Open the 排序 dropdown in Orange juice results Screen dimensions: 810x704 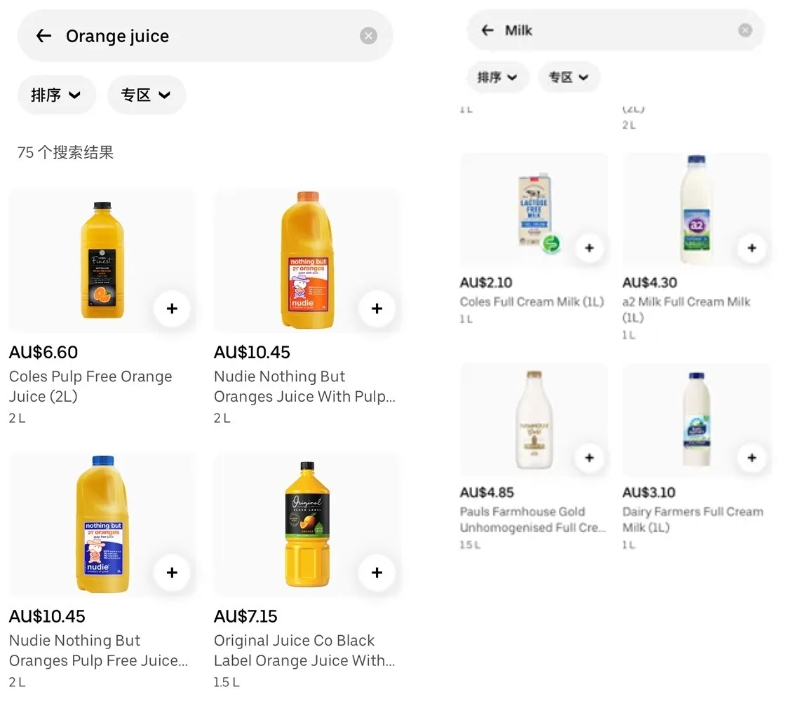click(56, 95)
